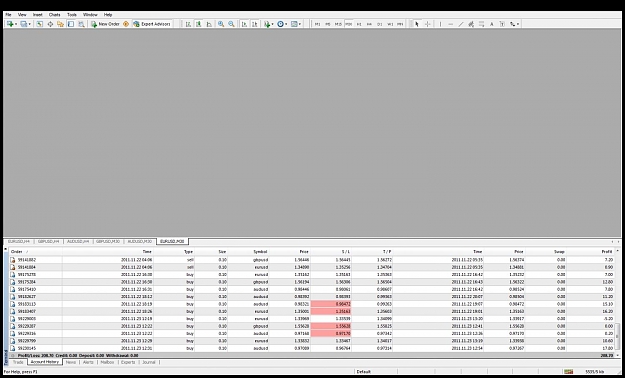
Task: Open the Experts terminal tab
Action: click(x=128, y=362)
